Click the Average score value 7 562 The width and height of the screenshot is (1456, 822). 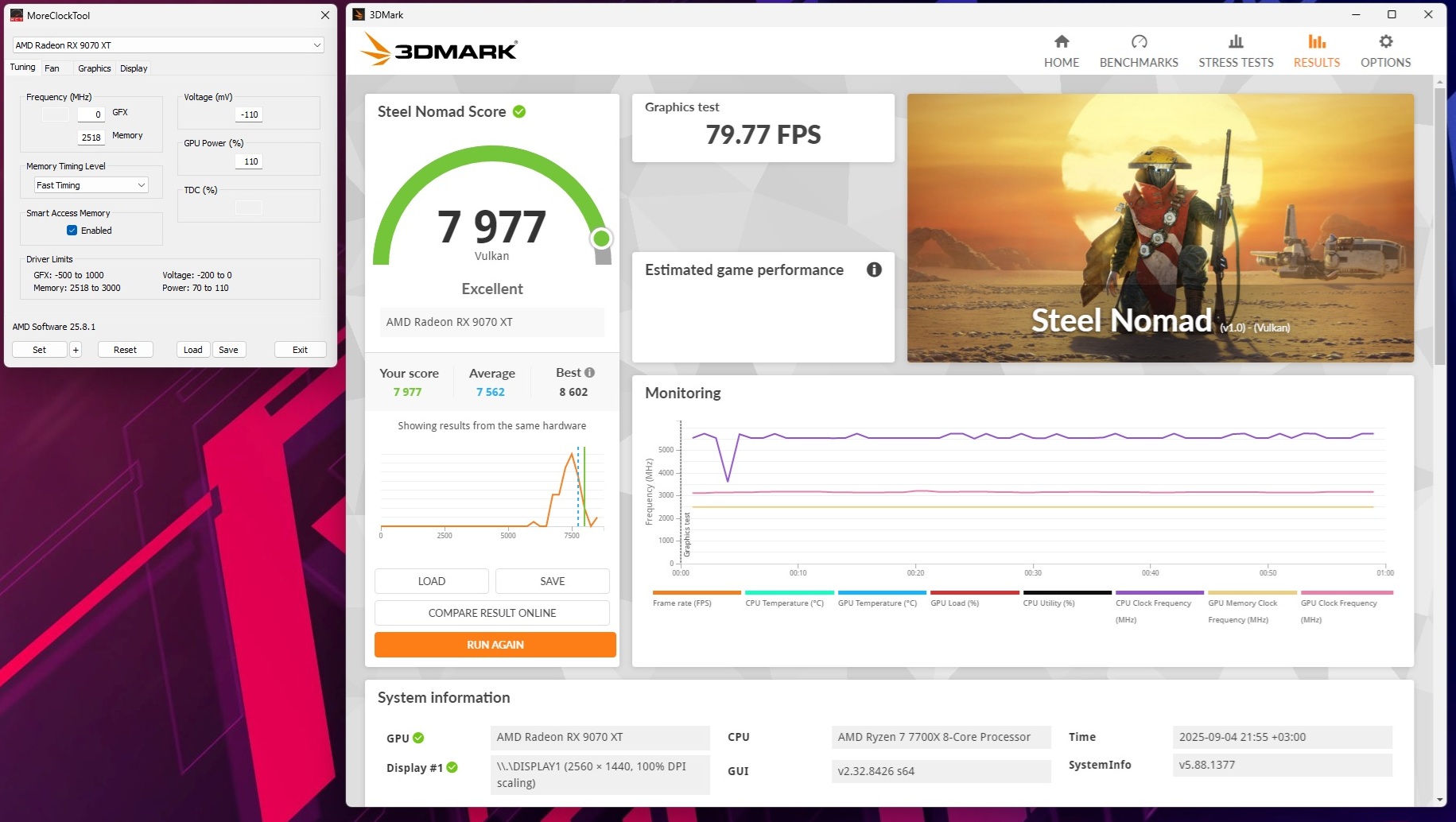click(x=491, y=392)
